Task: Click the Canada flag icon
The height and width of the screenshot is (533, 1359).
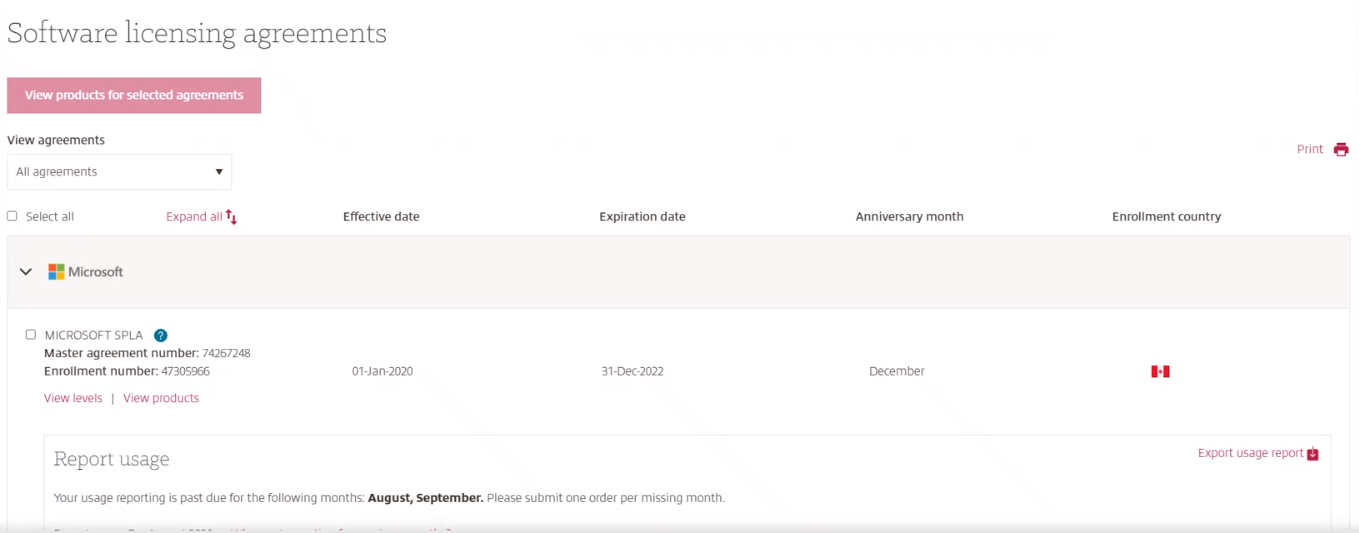Action: (1160, 371)
